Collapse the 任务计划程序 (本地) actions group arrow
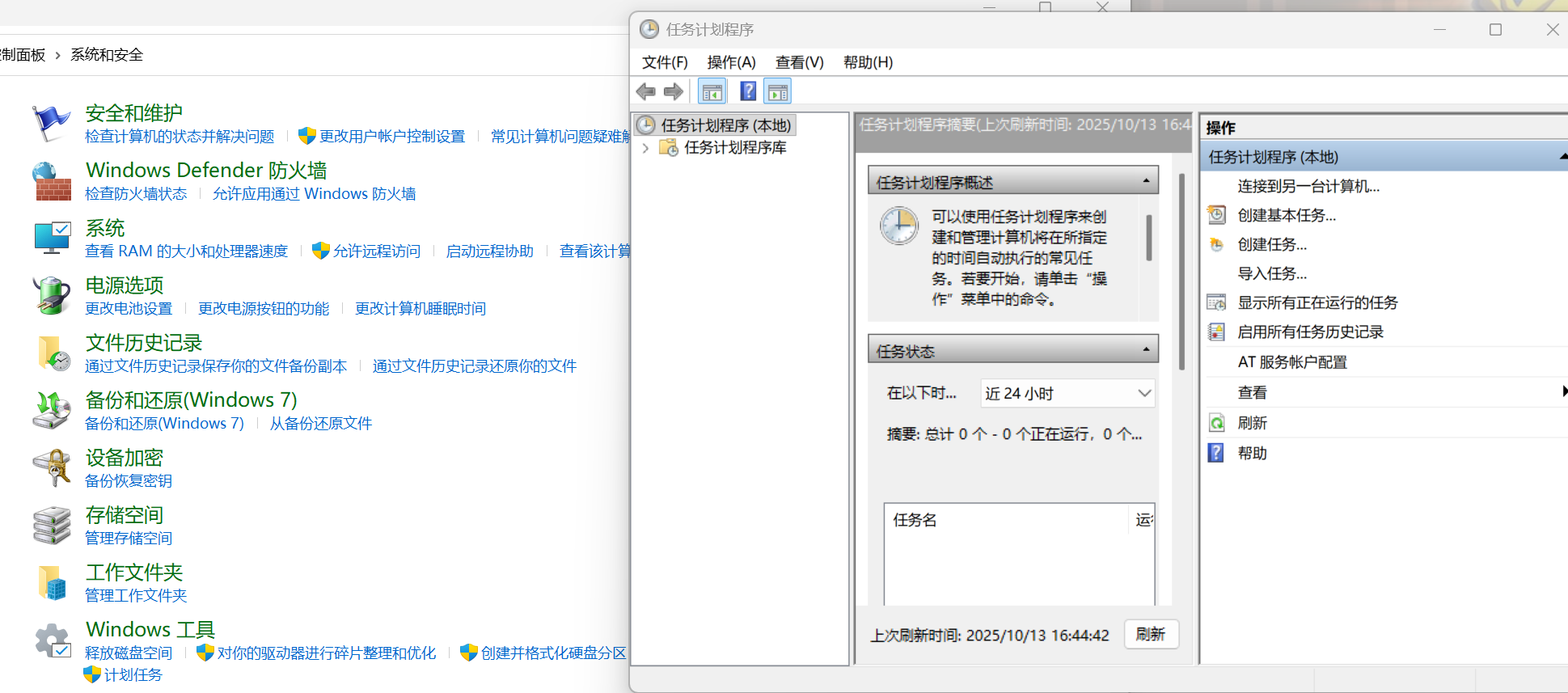 pyautogui.click(x=1563, y=157)
